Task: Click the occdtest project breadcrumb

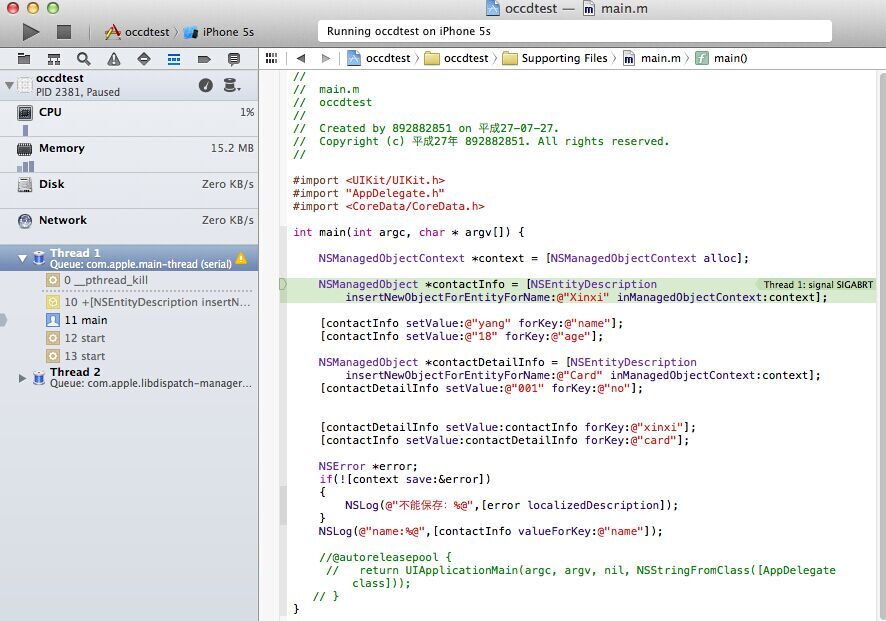Action: point(379,58)
